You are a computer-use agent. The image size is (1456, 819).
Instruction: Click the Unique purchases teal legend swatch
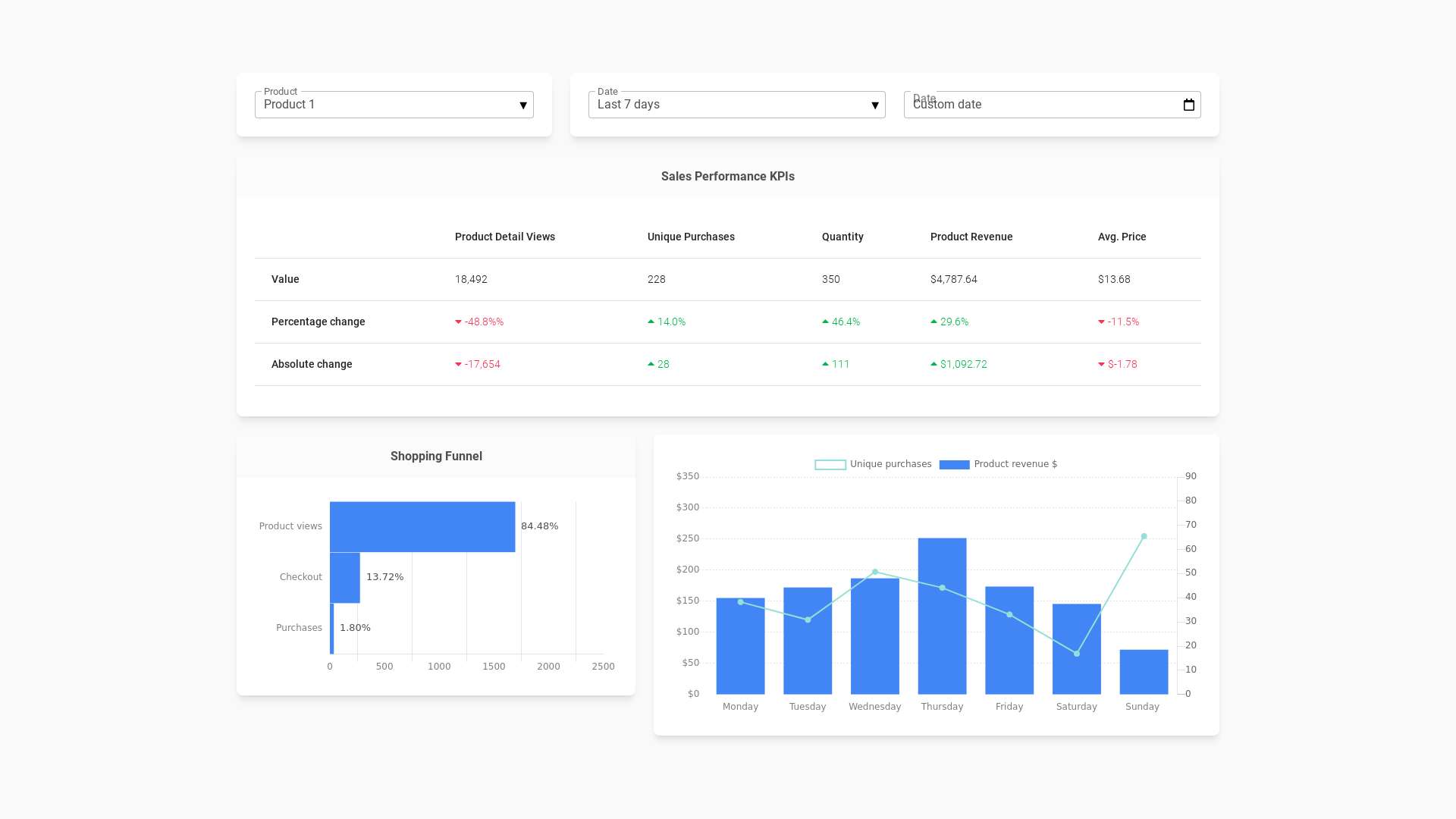coord(830,465)
